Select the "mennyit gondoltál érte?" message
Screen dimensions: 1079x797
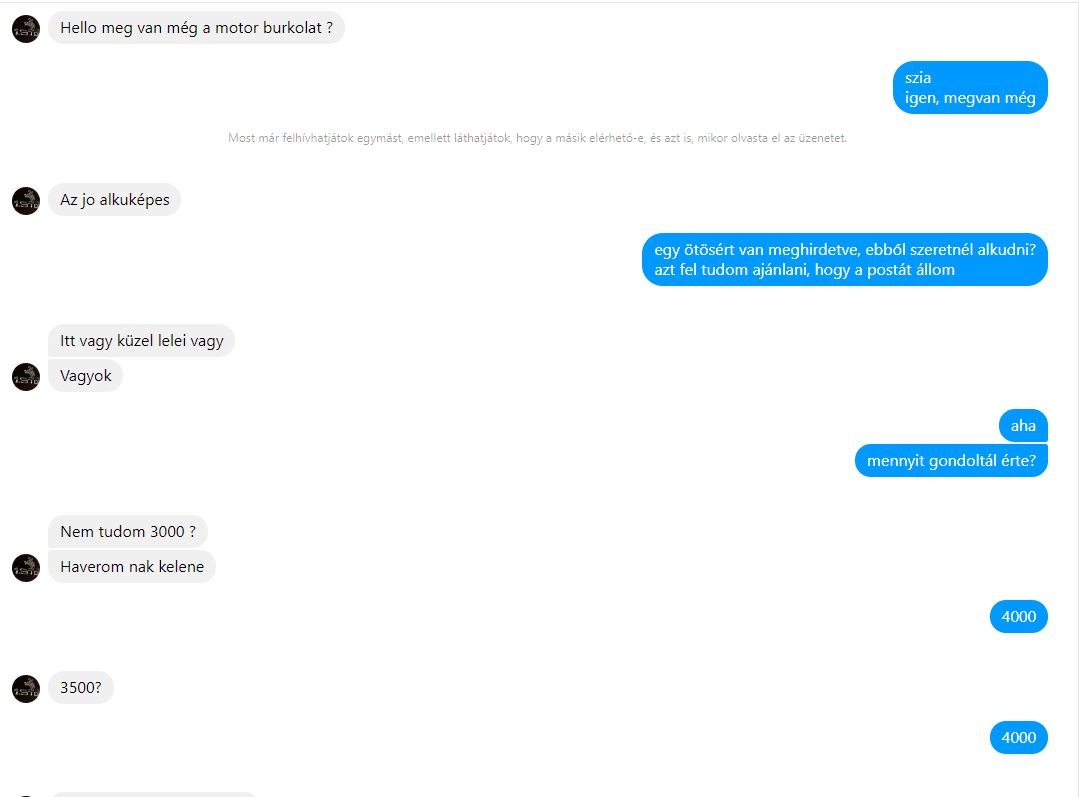(951, 460)
